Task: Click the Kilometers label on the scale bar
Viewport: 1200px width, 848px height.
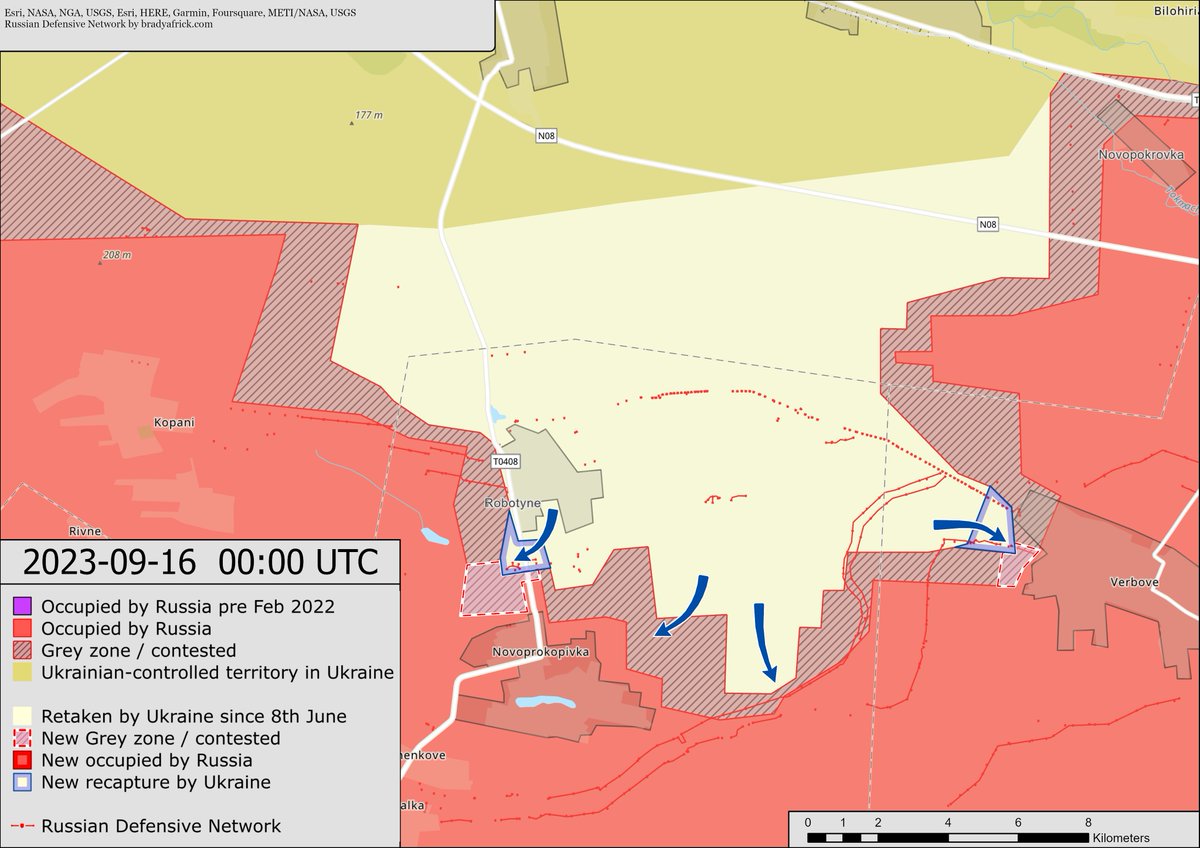Action: (1121, 838)
